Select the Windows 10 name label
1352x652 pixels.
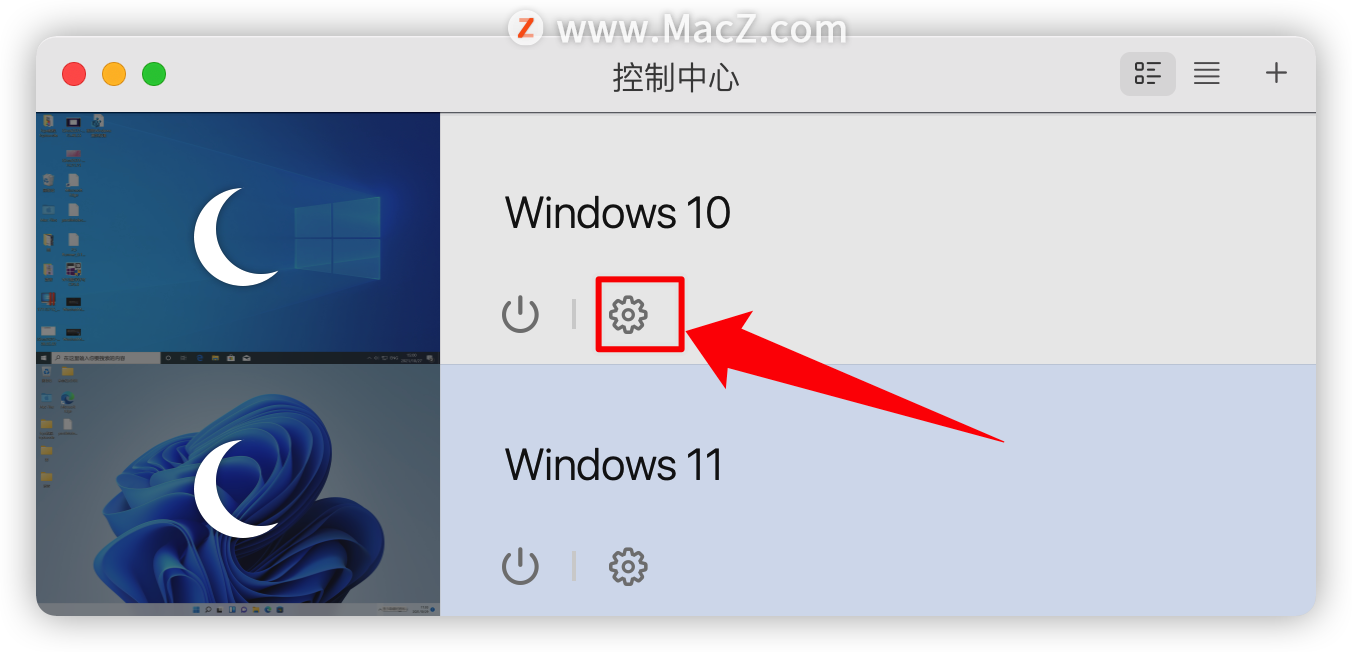(x=617, y=212)
